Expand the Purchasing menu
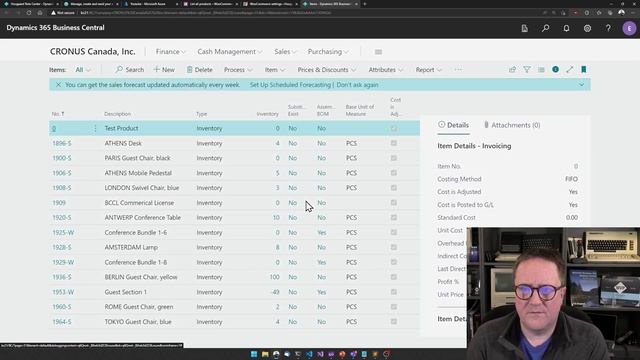Image resolution: width=640 pixels, height=360 pixels. tap(328, 52)
